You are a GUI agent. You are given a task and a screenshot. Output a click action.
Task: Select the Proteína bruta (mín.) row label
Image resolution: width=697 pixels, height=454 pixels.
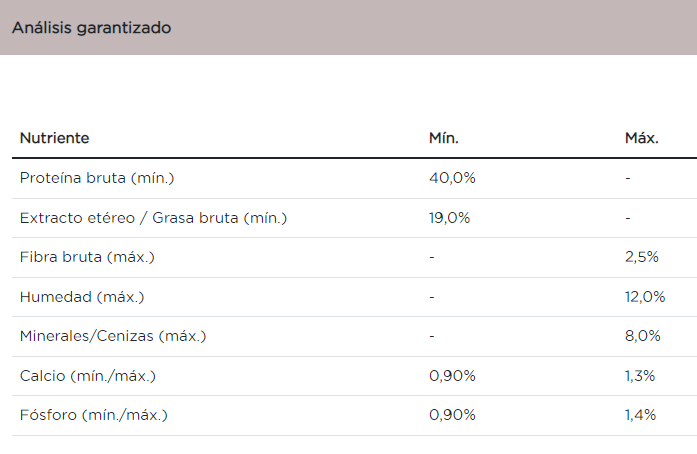[97, 178]
